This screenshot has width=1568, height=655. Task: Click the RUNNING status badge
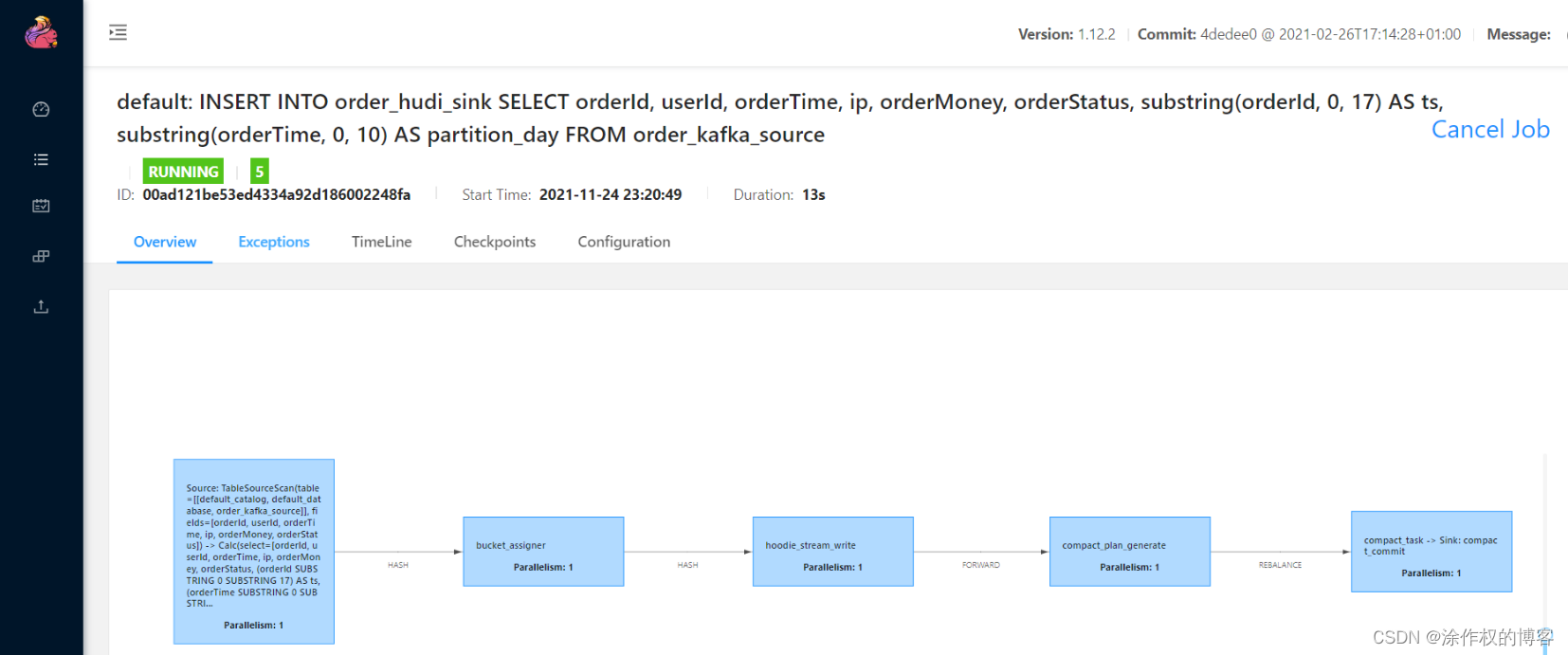[184, 172]
